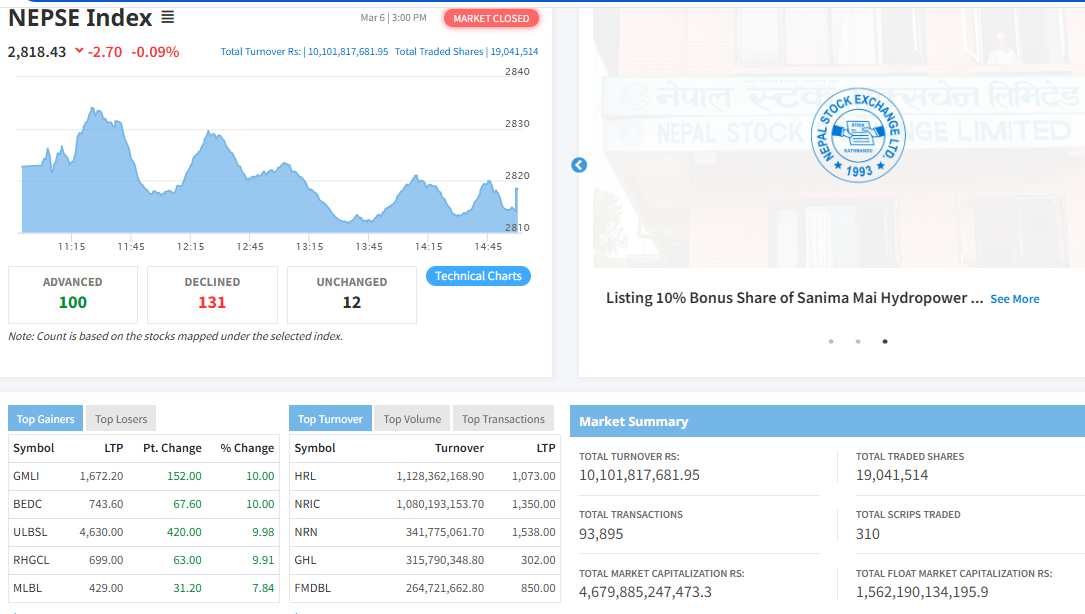Select the Top Gainers tab
1085x614 pixels.
click(45, 419)
